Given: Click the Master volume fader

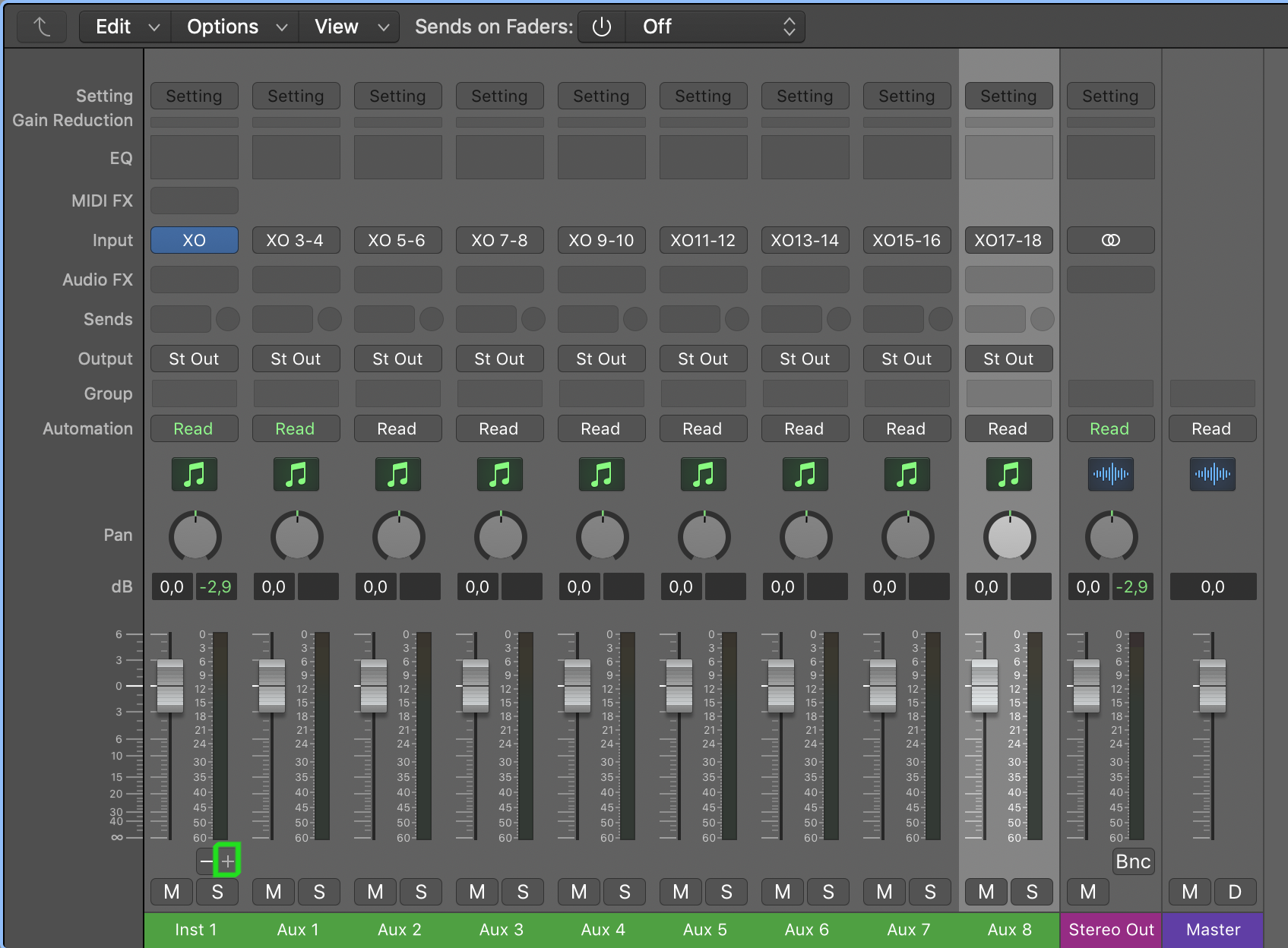Looking at the screenshot, I should pos(1213,686).
